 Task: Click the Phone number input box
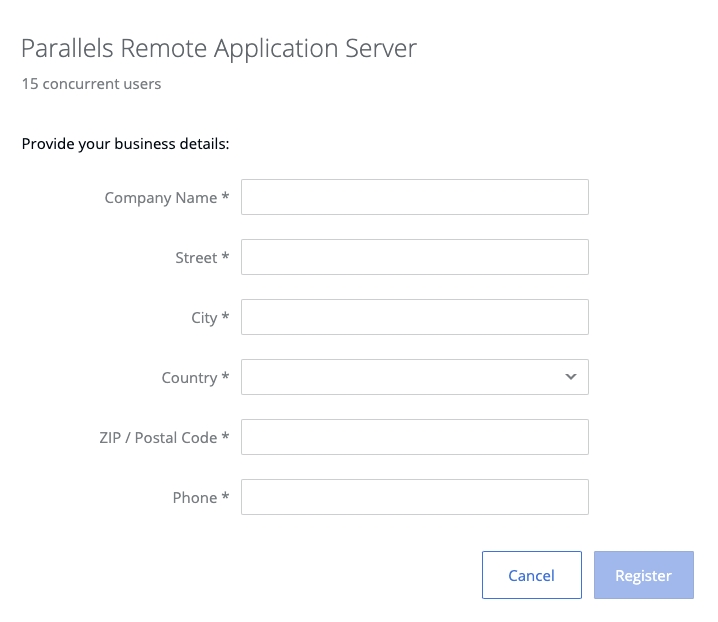click(414, 497)
